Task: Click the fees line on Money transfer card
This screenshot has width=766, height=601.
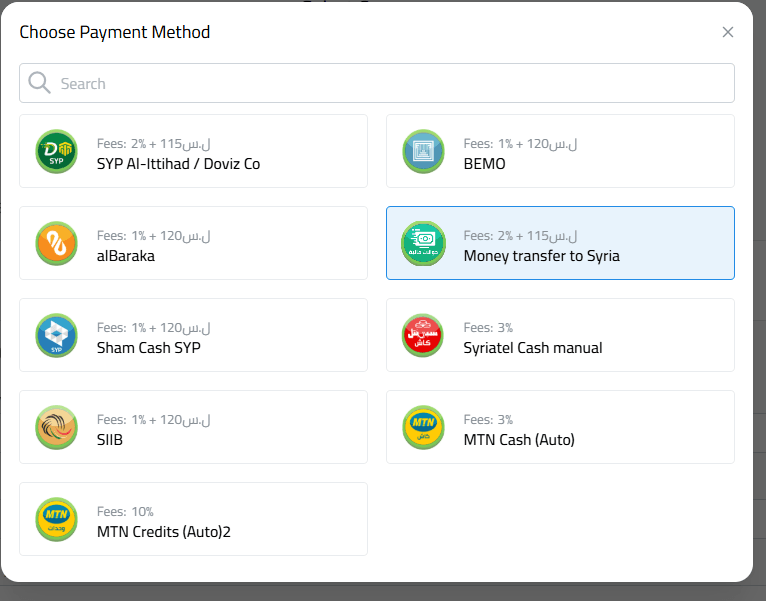Action: 520,236
